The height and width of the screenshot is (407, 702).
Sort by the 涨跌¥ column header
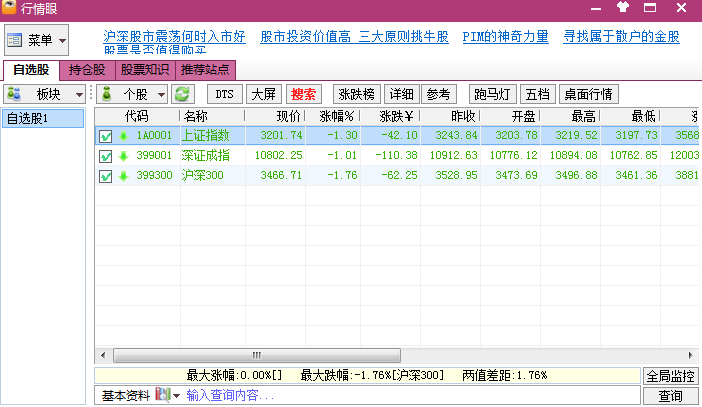pyautogui.click(x=390, y=116)
